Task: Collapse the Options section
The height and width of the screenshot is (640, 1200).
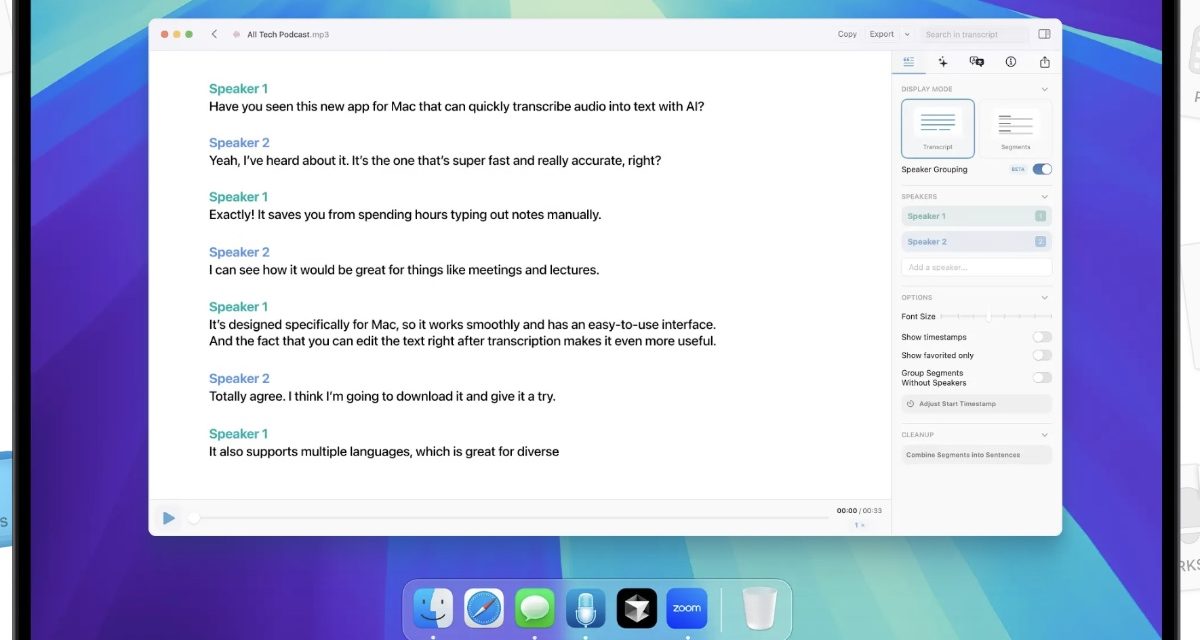Action: [x=1045, y=297]
